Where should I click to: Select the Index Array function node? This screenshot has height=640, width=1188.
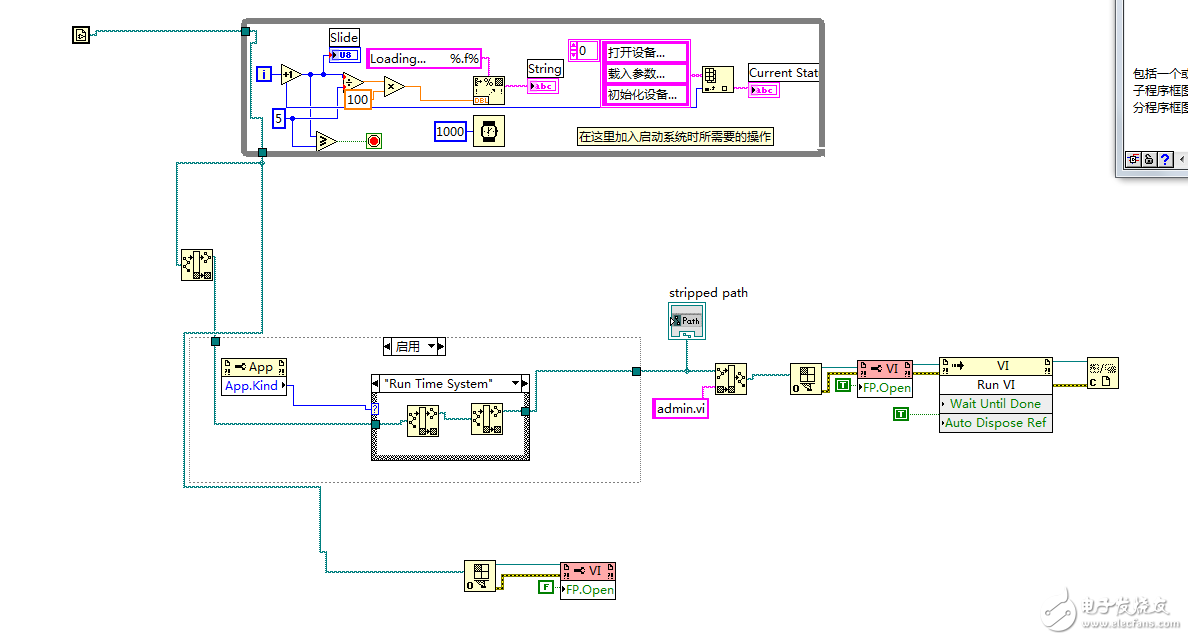717,80
